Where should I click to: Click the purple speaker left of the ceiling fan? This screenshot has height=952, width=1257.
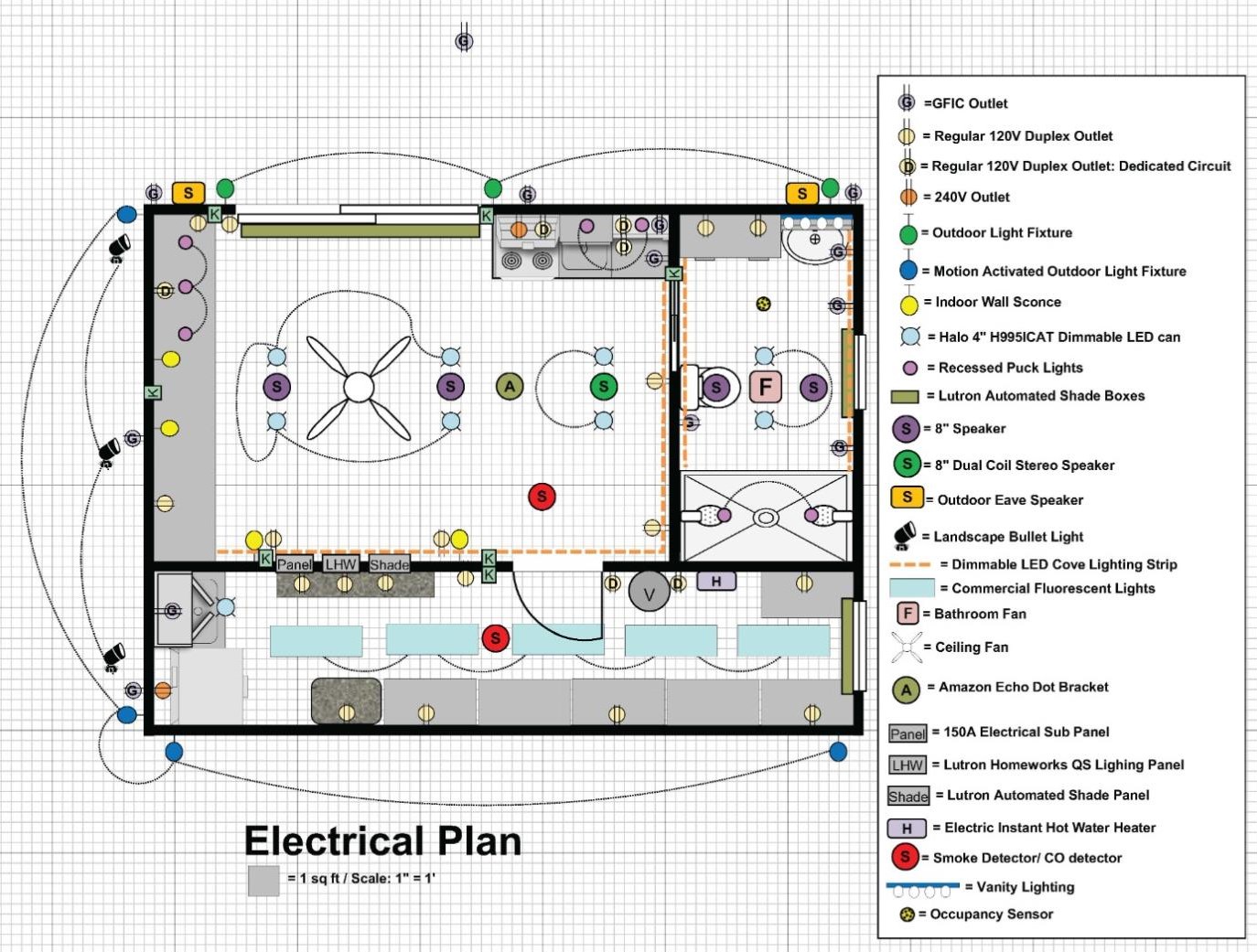276,387
